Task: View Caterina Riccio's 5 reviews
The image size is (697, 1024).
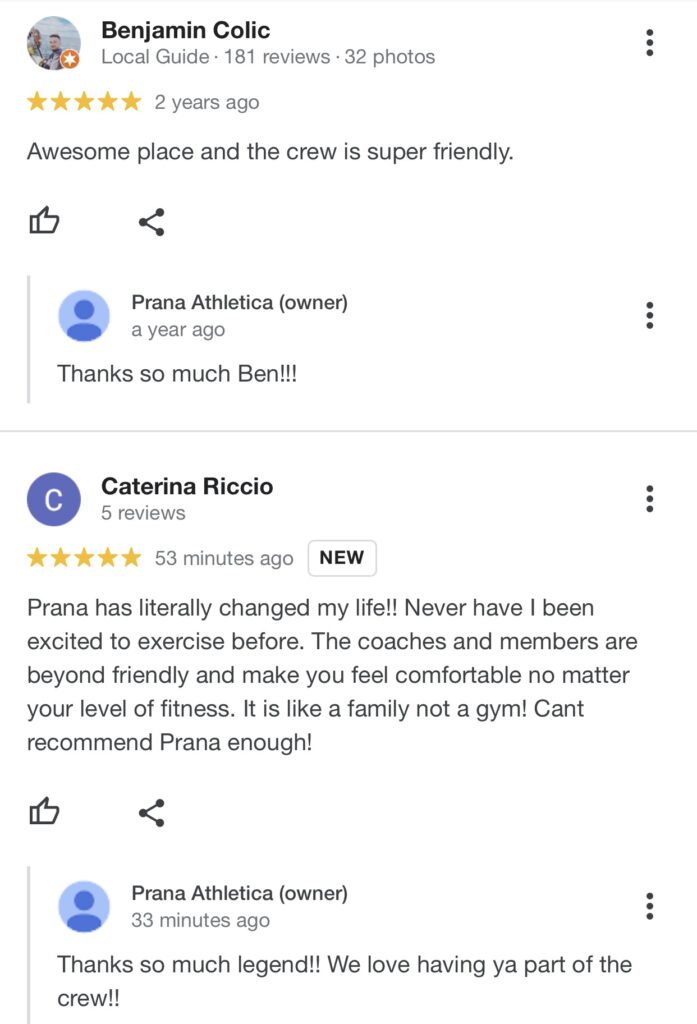Action: (143, 513)
